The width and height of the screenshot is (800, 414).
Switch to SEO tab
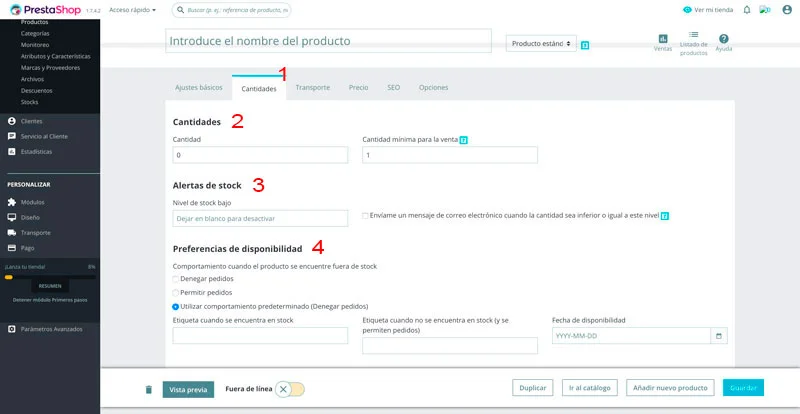[393, 87]
